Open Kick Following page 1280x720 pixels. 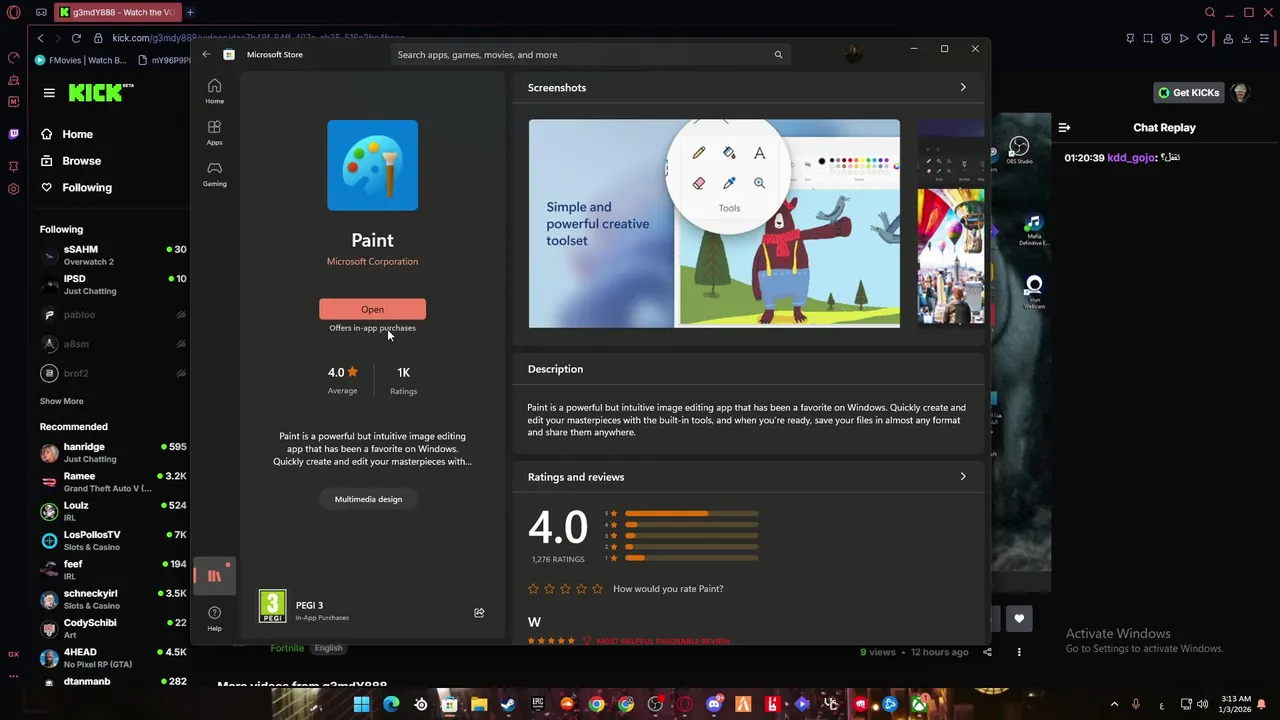tap(75, 188)
